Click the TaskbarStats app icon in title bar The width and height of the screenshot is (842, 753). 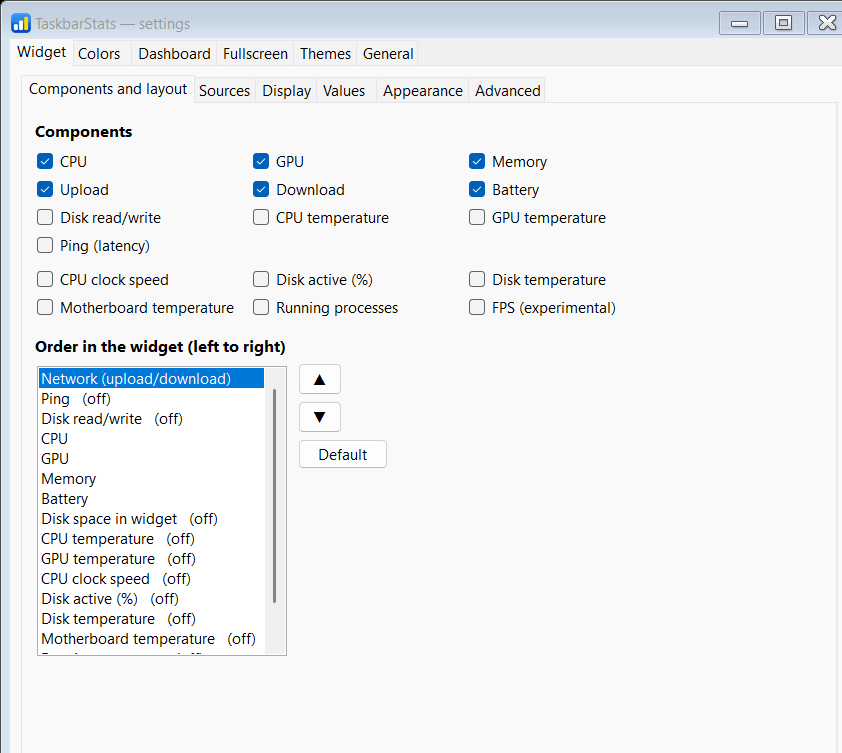20,24
